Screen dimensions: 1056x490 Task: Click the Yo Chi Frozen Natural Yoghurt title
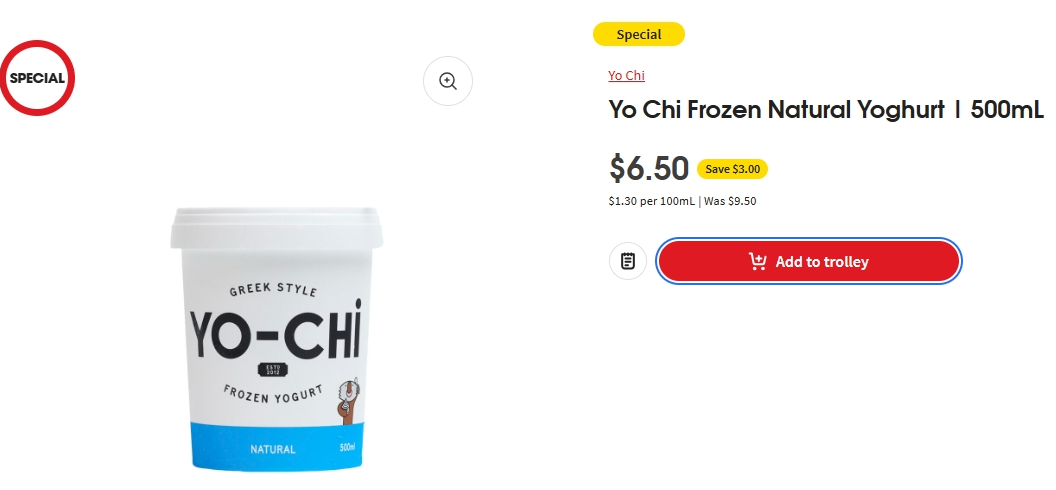(x=826, y=110)
